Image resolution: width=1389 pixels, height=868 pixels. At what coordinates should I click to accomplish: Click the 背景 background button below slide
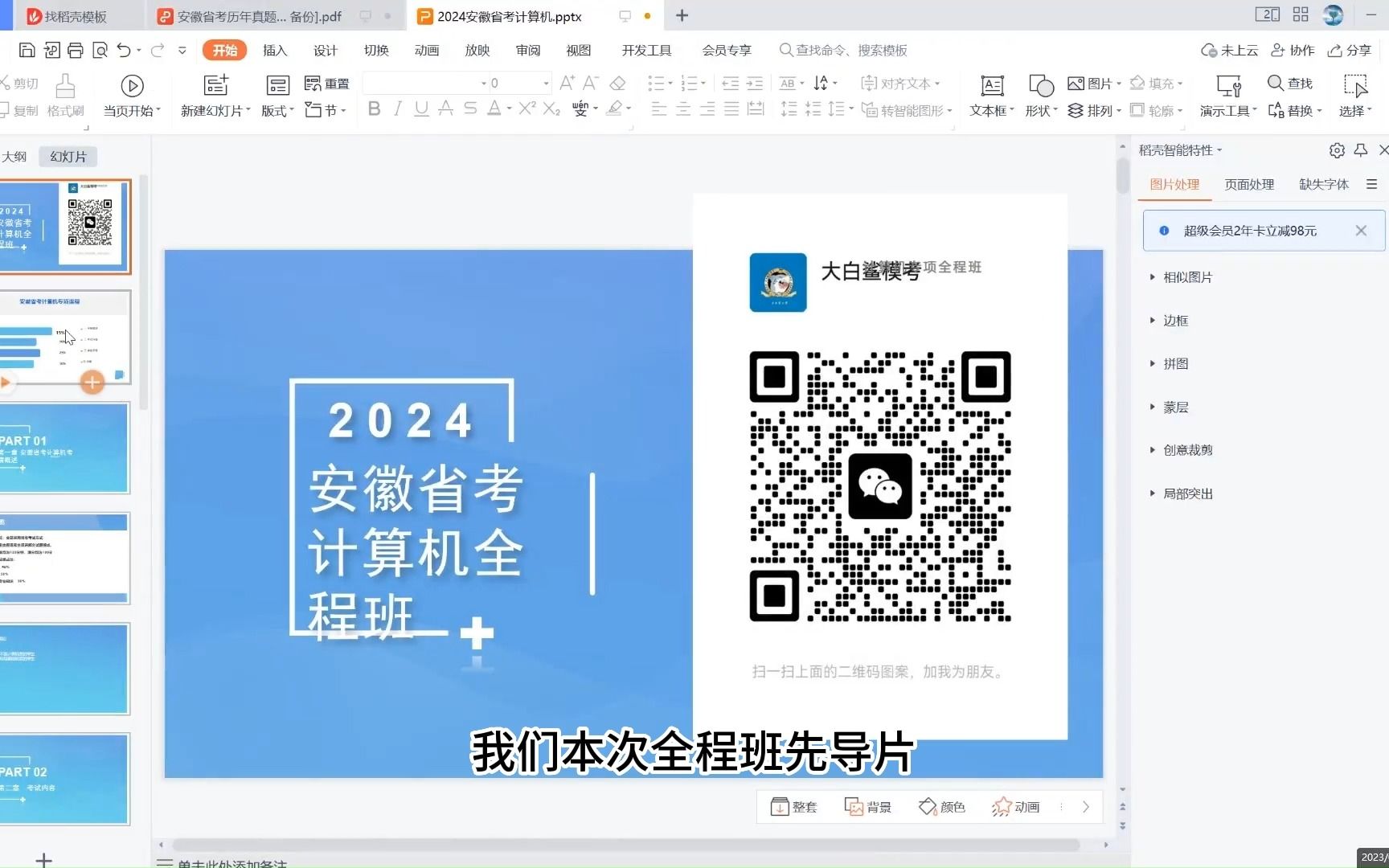(x=868, y=807)
